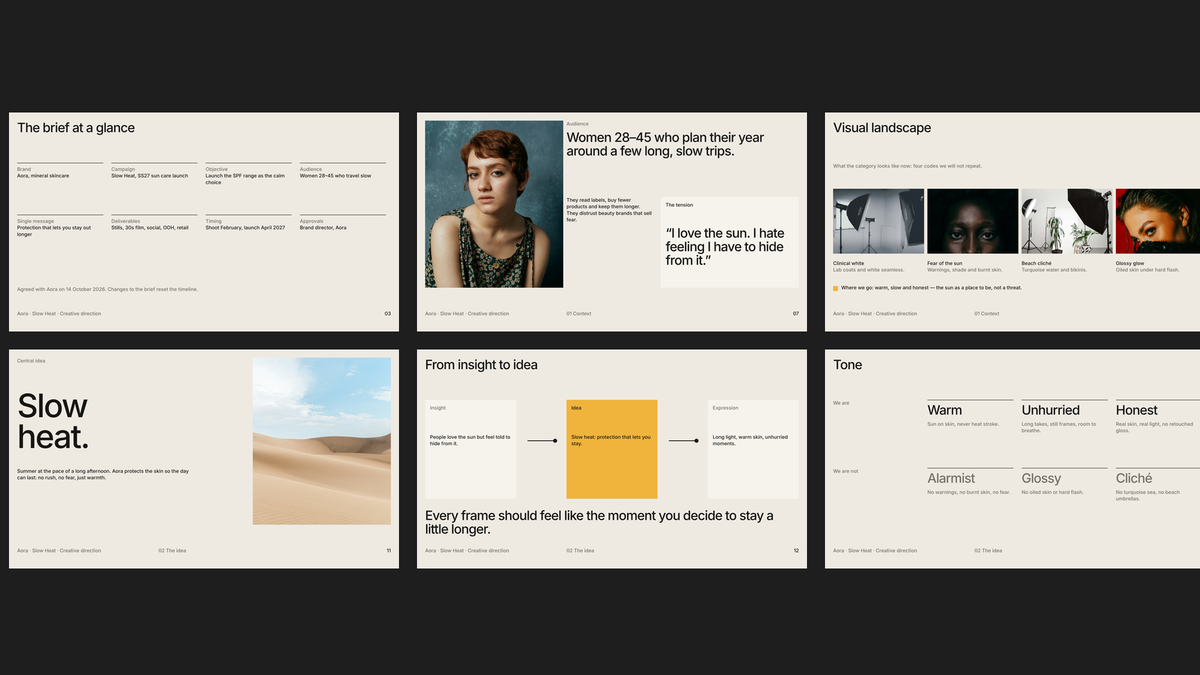Click People love the sun but feel told
The width and height of the screenshot is (1200, 675).
(470, 440)
